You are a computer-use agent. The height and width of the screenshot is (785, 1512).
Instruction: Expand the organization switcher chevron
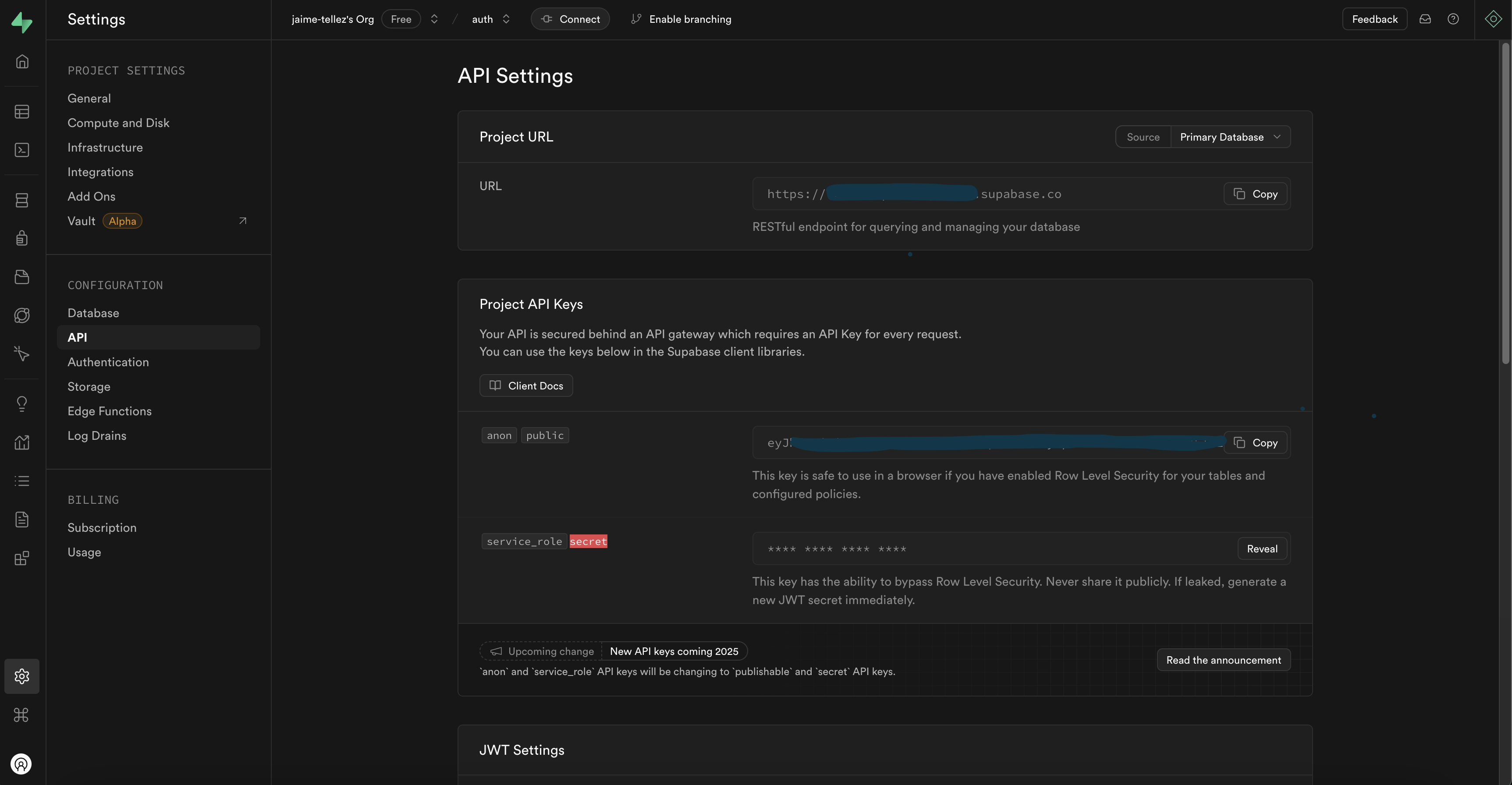(434, 19)
